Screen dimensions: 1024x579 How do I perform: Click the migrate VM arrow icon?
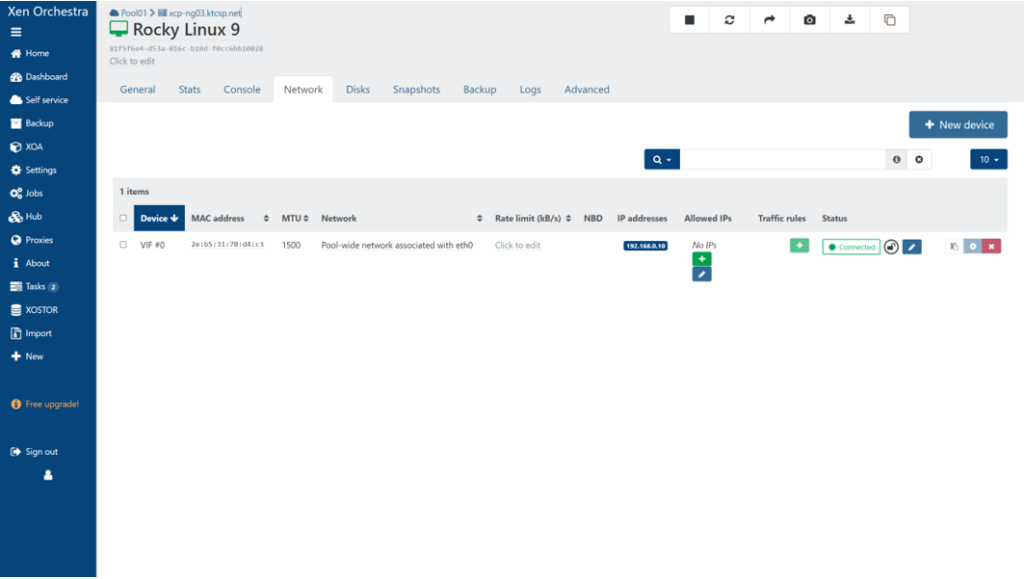[769, 20]
